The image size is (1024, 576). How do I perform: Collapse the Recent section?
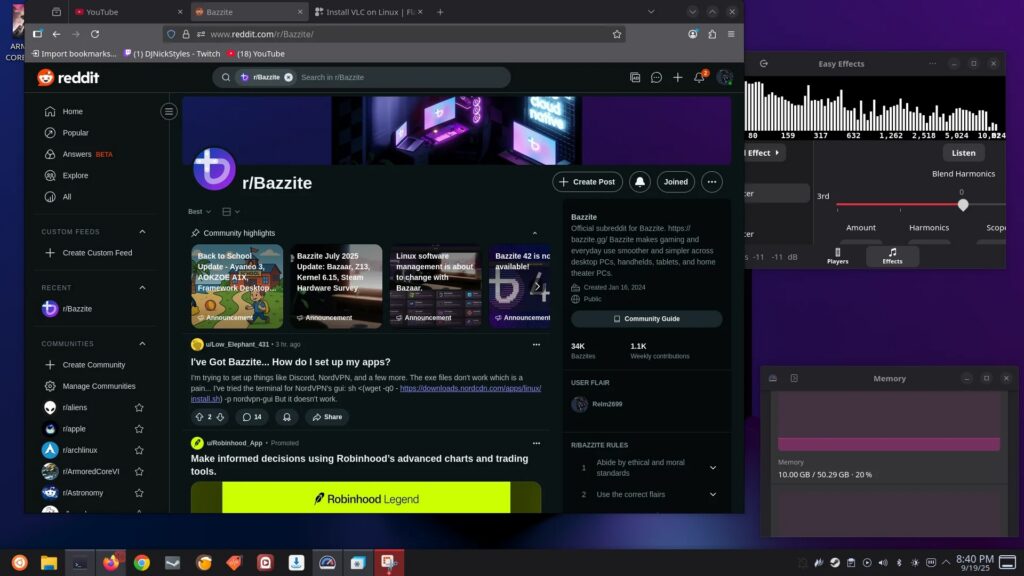click(142, 288)
